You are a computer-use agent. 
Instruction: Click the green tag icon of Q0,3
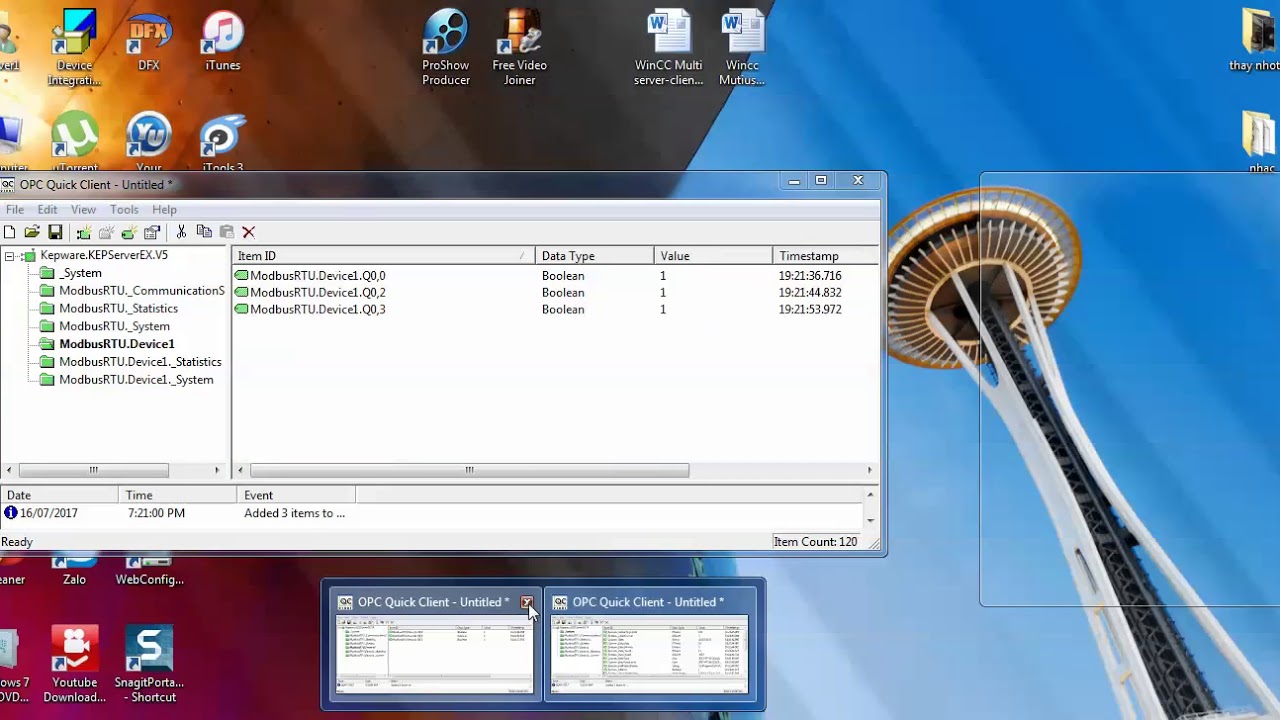241,310
